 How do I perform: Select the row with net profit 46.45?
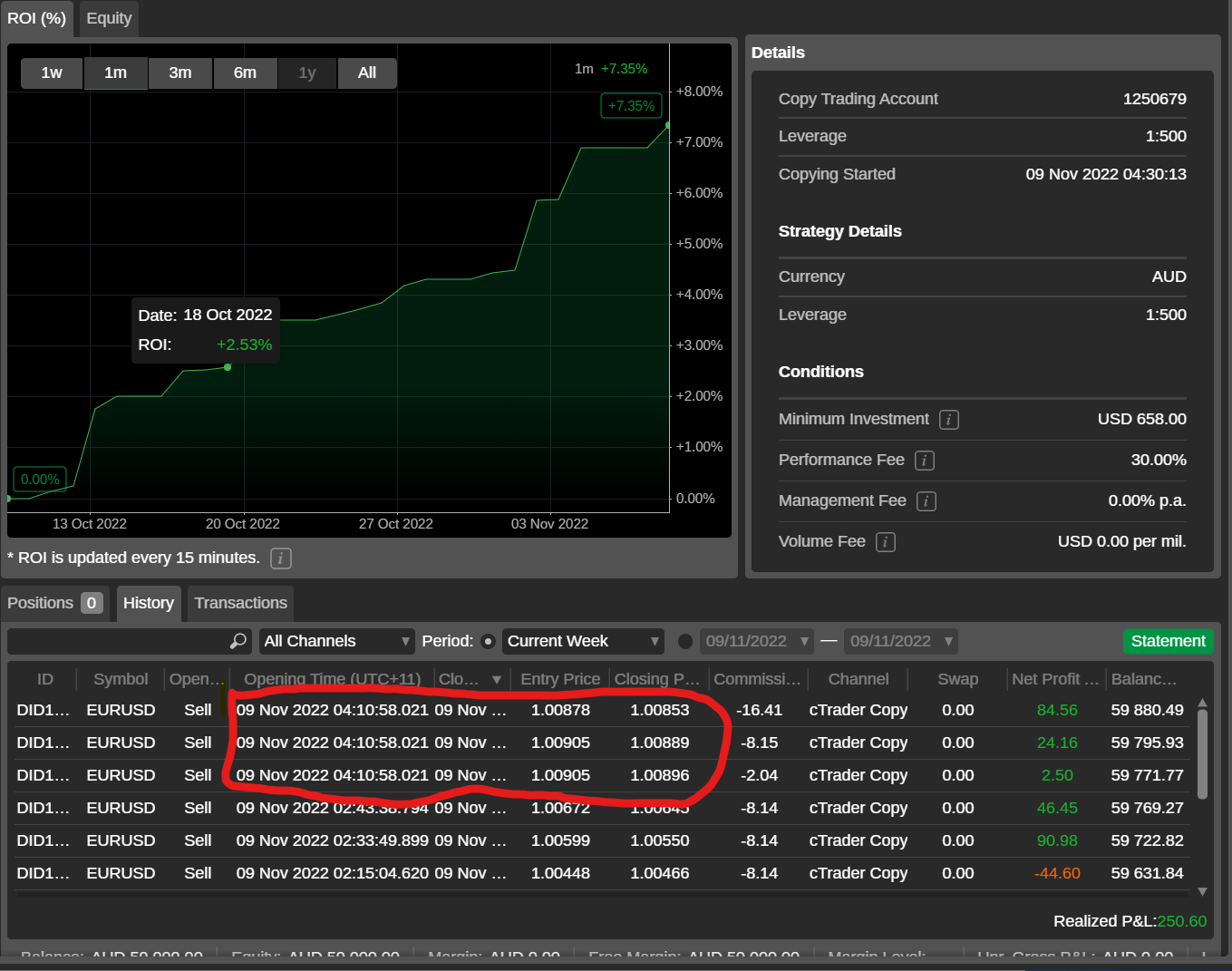point(603,809)
